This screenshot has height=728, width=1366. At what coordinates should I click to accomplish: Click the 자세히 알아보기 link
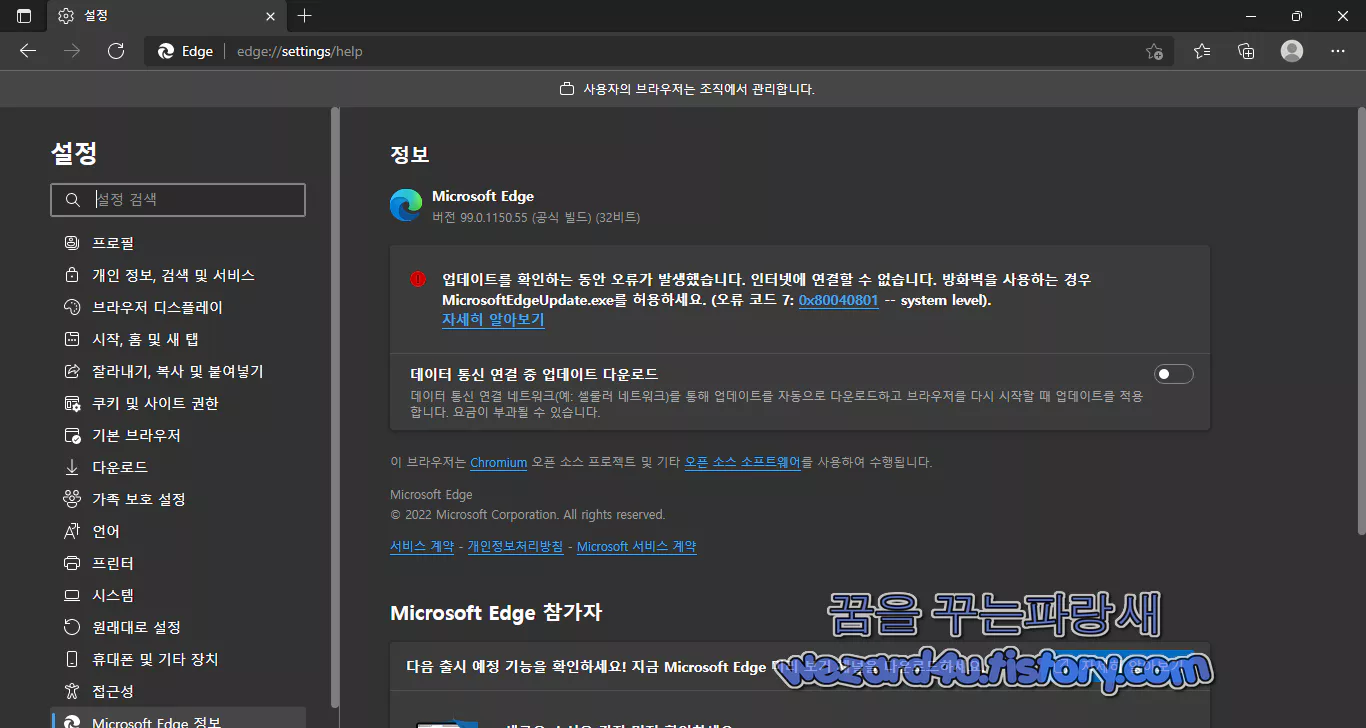[493, 320]
